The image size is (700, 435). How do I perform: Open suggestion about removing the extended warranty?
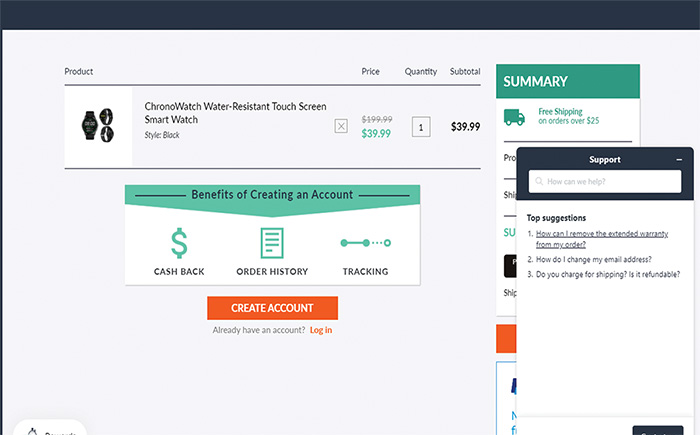pos(602,239)
